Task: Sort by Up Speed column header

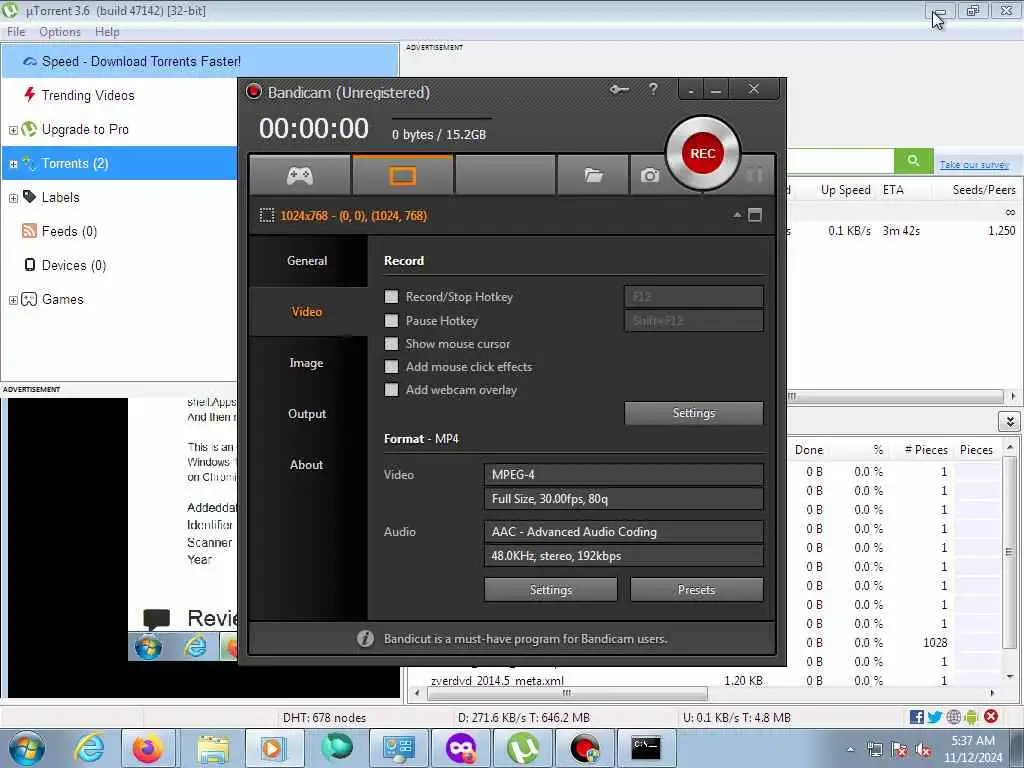Action: 845,190
